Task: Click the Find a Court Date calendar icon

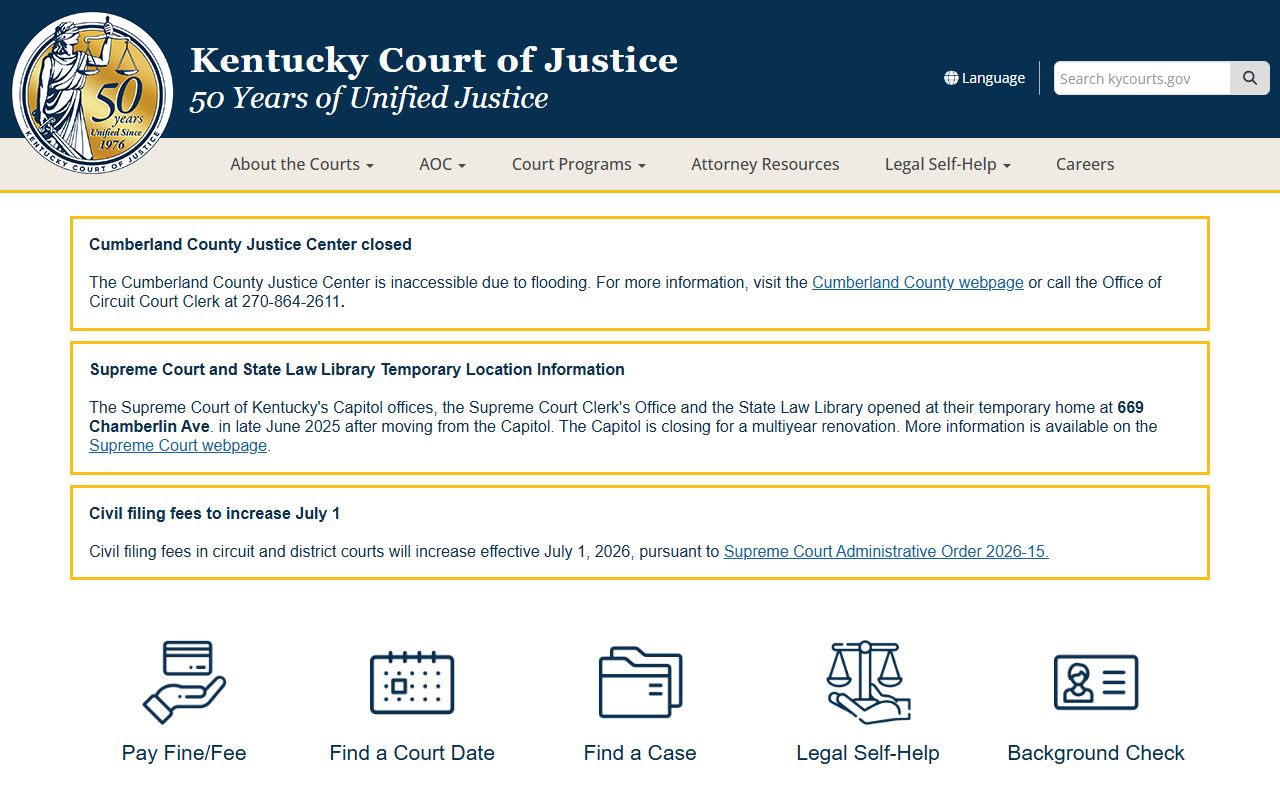Action: click(412, 682)
